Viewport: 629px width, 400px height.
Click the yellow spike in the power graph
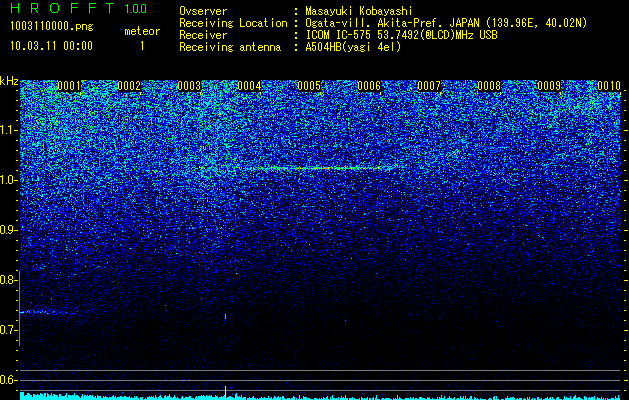tap(225, 392)
